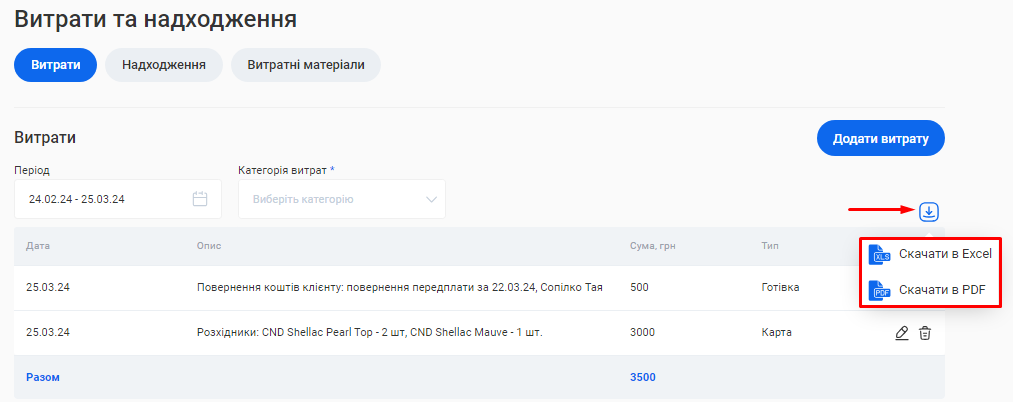Click the Дата column header
The height and width of the screenshot is (402, 1013).
coord(37,245)
